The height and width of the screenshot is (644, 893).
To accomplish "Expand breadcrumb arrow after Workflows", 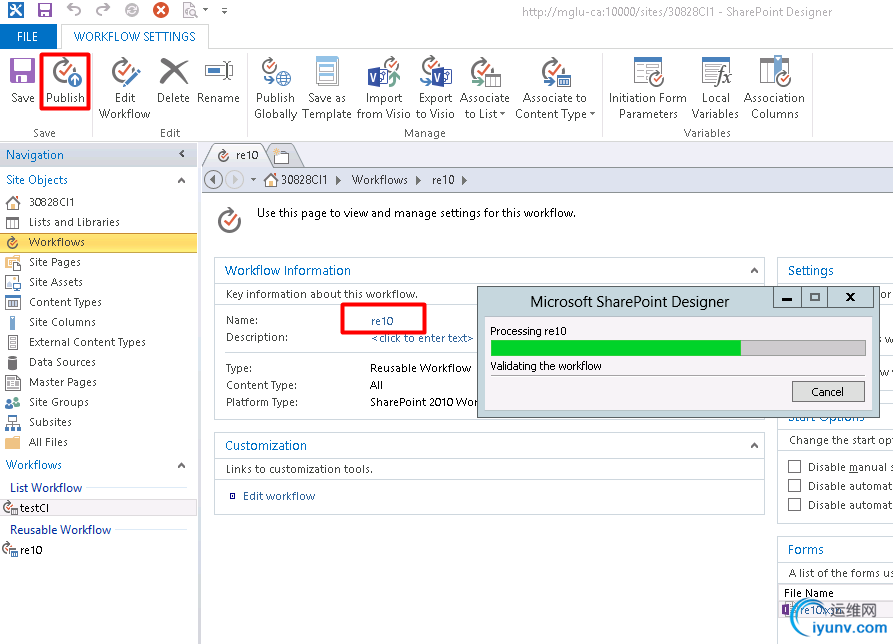I will pos(419,180).
